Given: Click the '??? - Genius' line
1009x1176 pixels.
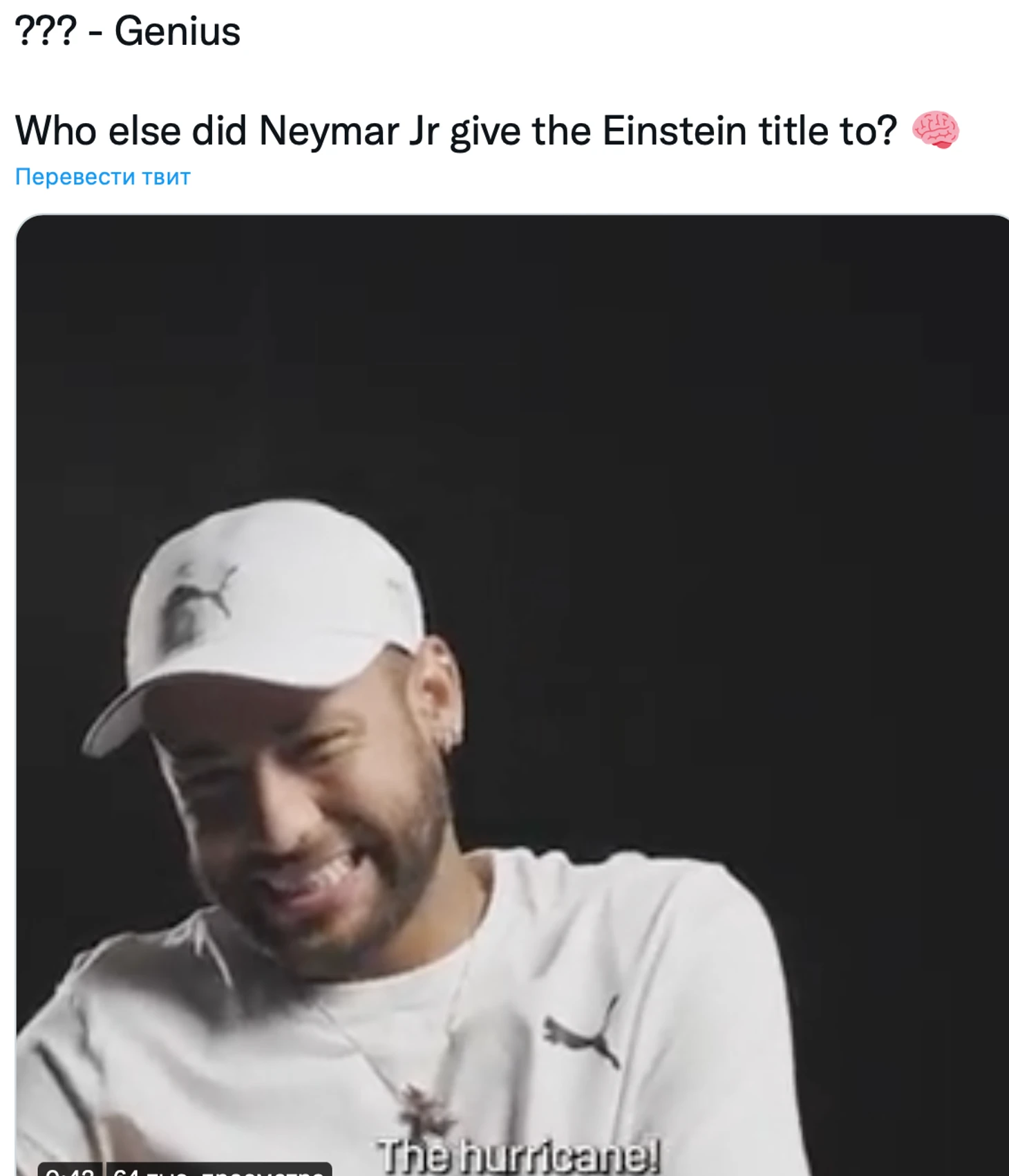Looking at the screenshot, I should click(x=128, y=32).
